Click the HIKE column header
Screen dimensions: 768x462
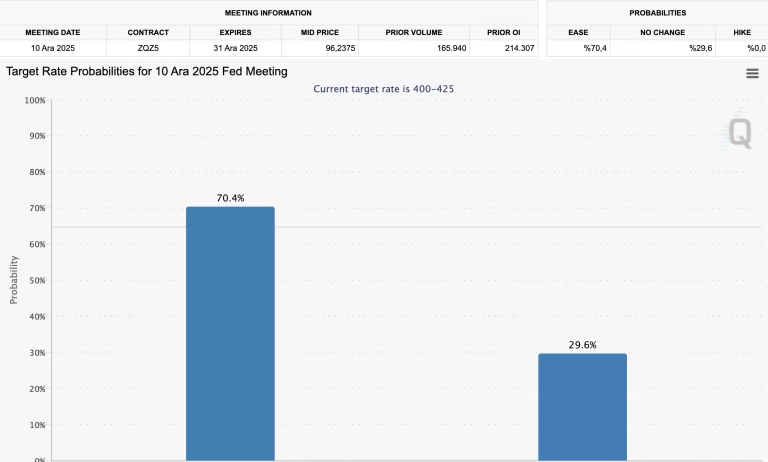point(742,32)
